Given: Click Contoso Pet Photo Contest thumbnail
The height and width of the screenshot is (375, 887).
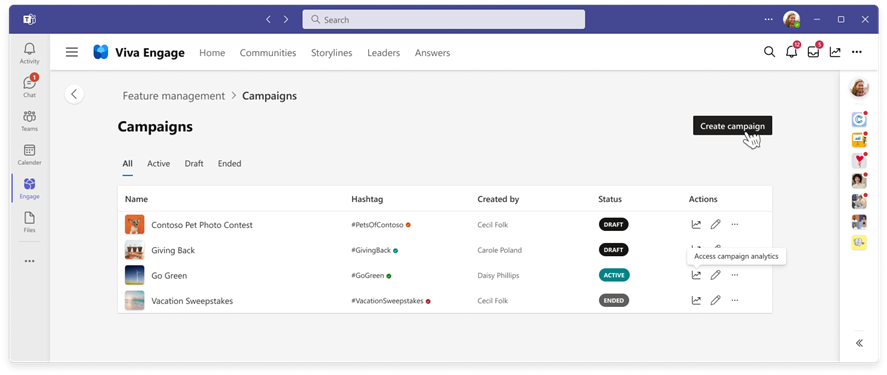Looking at the screenshot, I should (135, 225).
